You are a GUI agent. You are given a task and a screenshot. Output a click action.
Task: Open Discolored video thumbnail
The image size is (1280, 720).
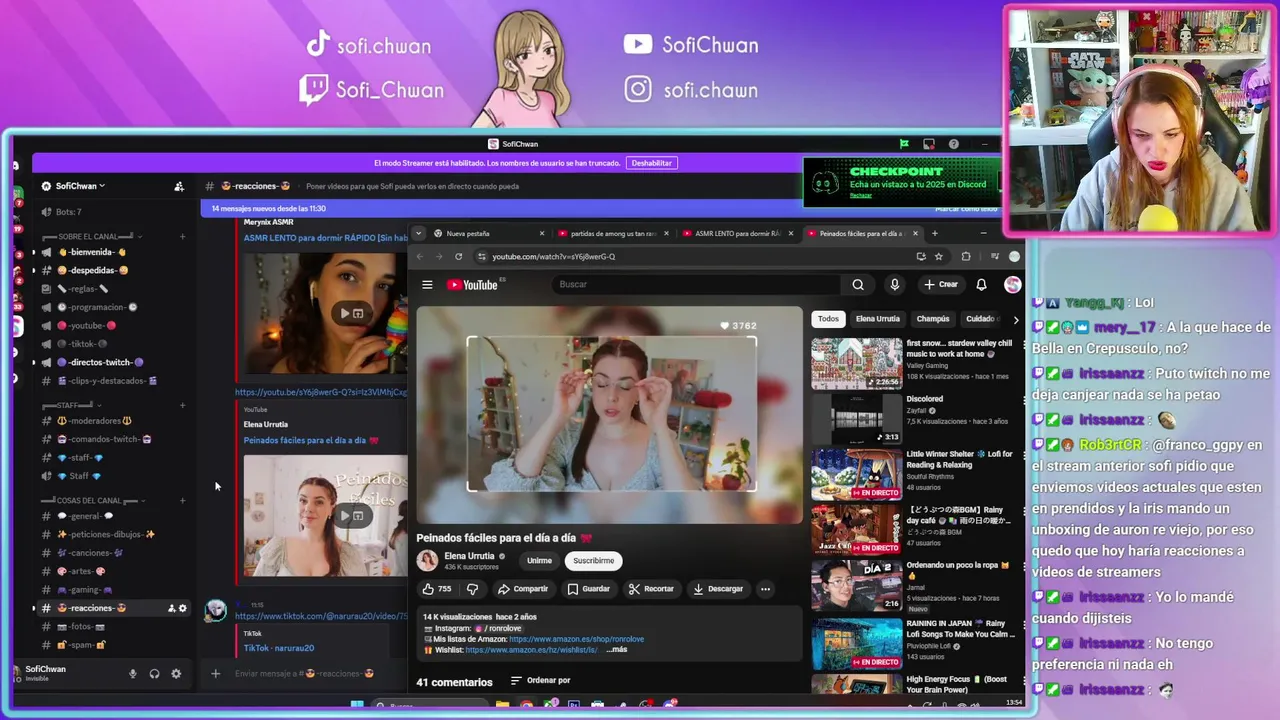click(x=856, y=419)
